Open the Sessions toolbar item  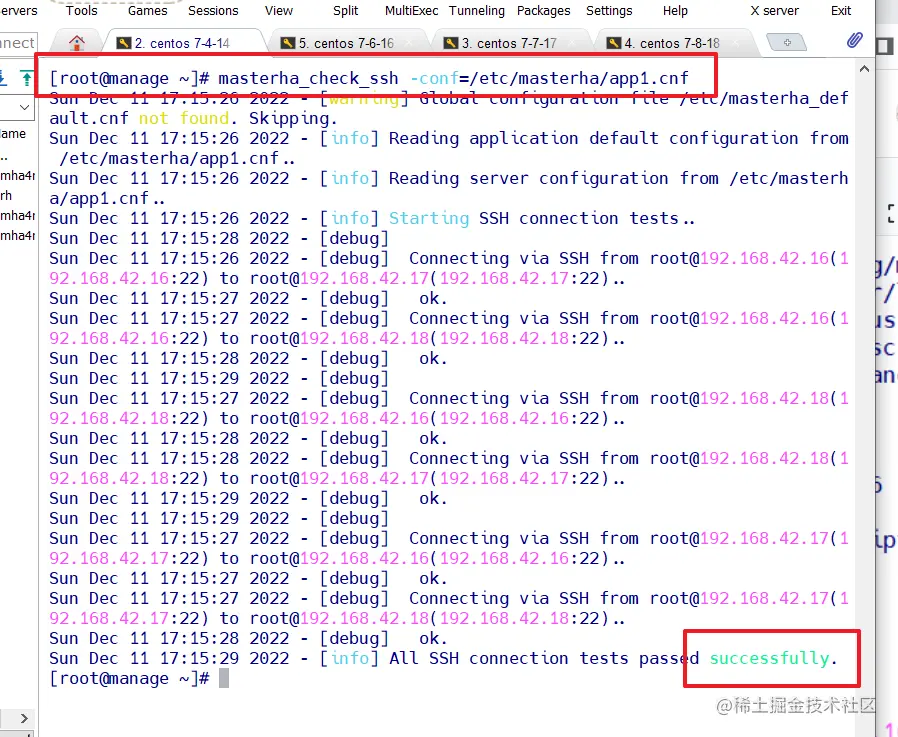pyautogui.click(x=213, y=10)
